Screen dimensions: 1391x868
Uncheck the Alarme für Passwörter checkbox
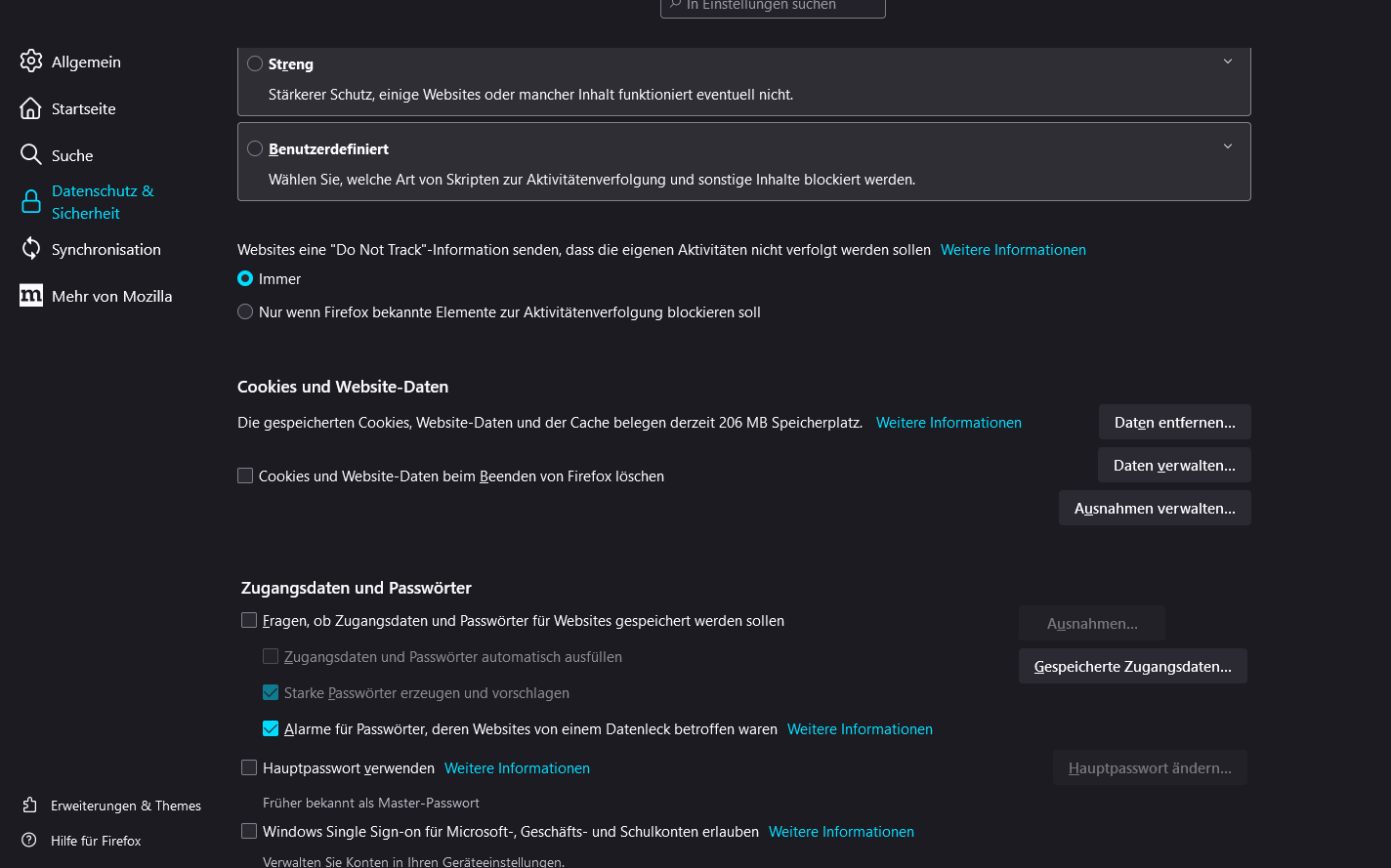tap(271, 729)
